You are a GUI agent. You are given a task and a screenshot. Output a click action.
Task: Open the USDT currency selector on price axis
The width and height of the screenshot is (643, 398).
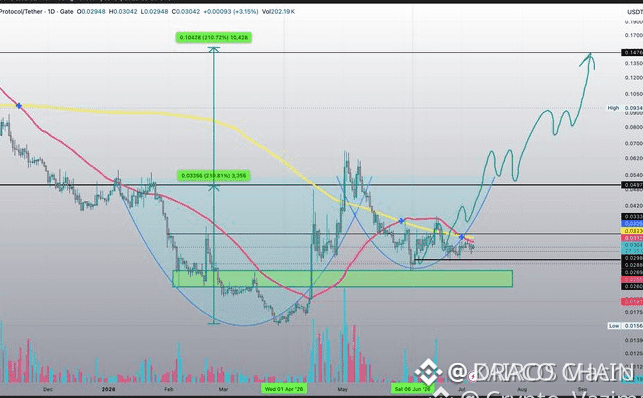634,12
